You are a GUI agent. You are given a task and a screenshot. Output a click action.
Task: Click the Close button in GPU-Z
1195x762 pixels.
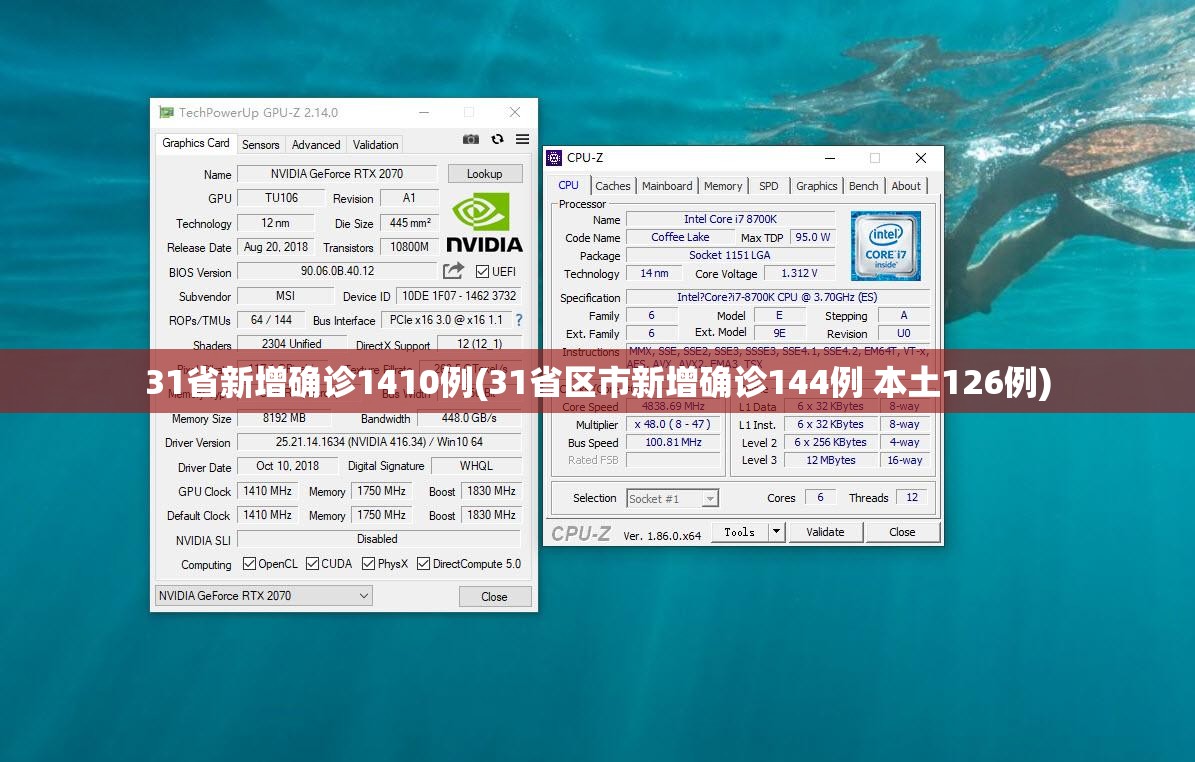click(x=495, y=597)
